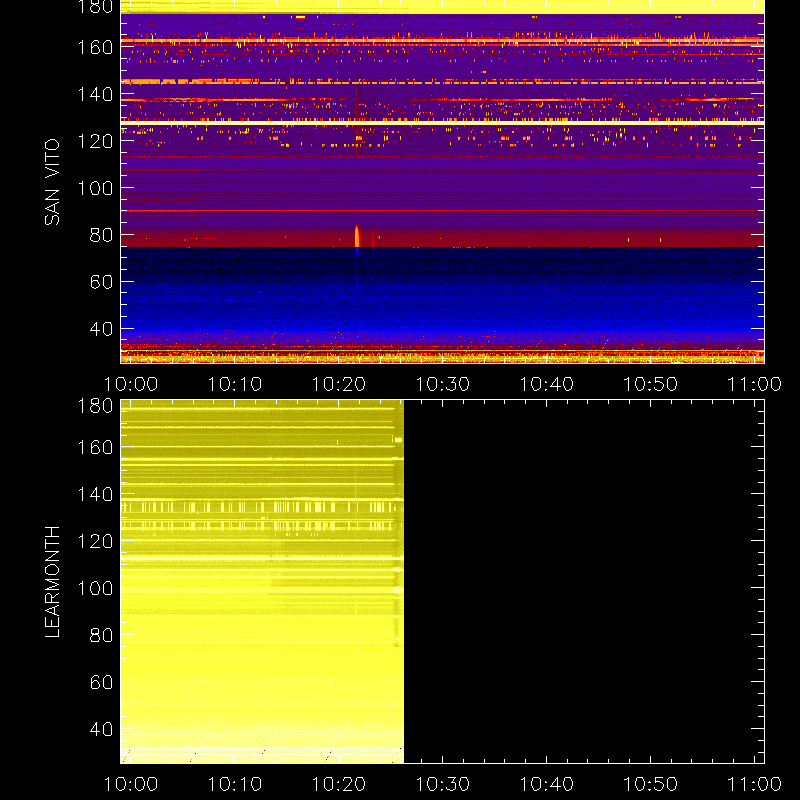Click San Vito frequency label 80
Image resolution: width=800 pixels, height=800 pixels.
(102, 235)
